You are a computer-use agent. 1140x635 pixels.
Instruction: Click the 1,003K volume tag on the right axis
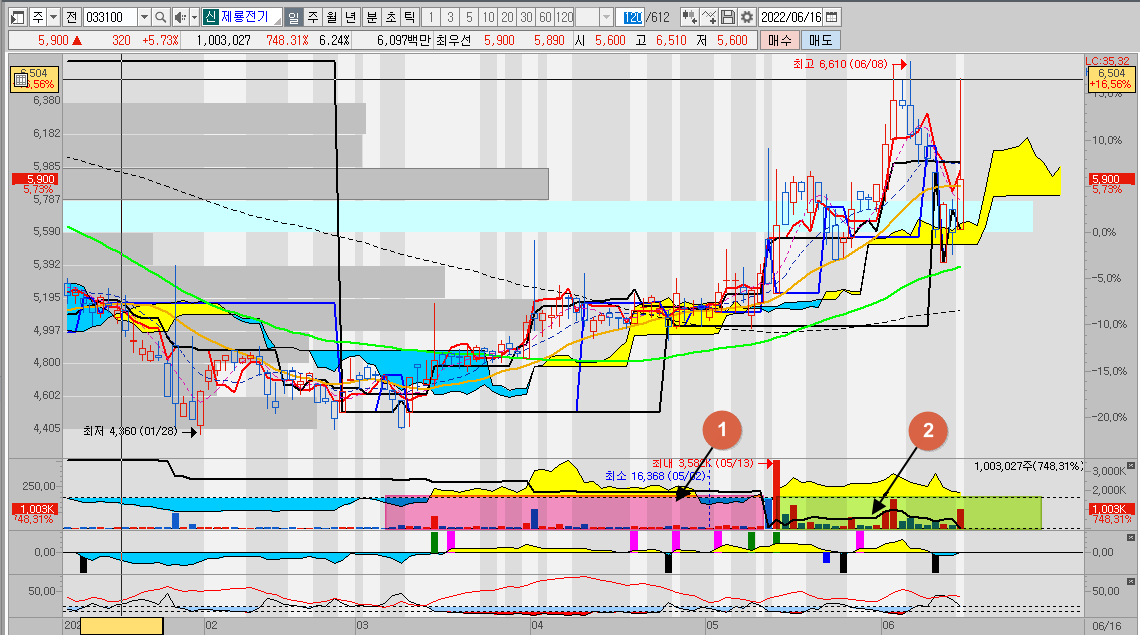[x=1110, y=509]
